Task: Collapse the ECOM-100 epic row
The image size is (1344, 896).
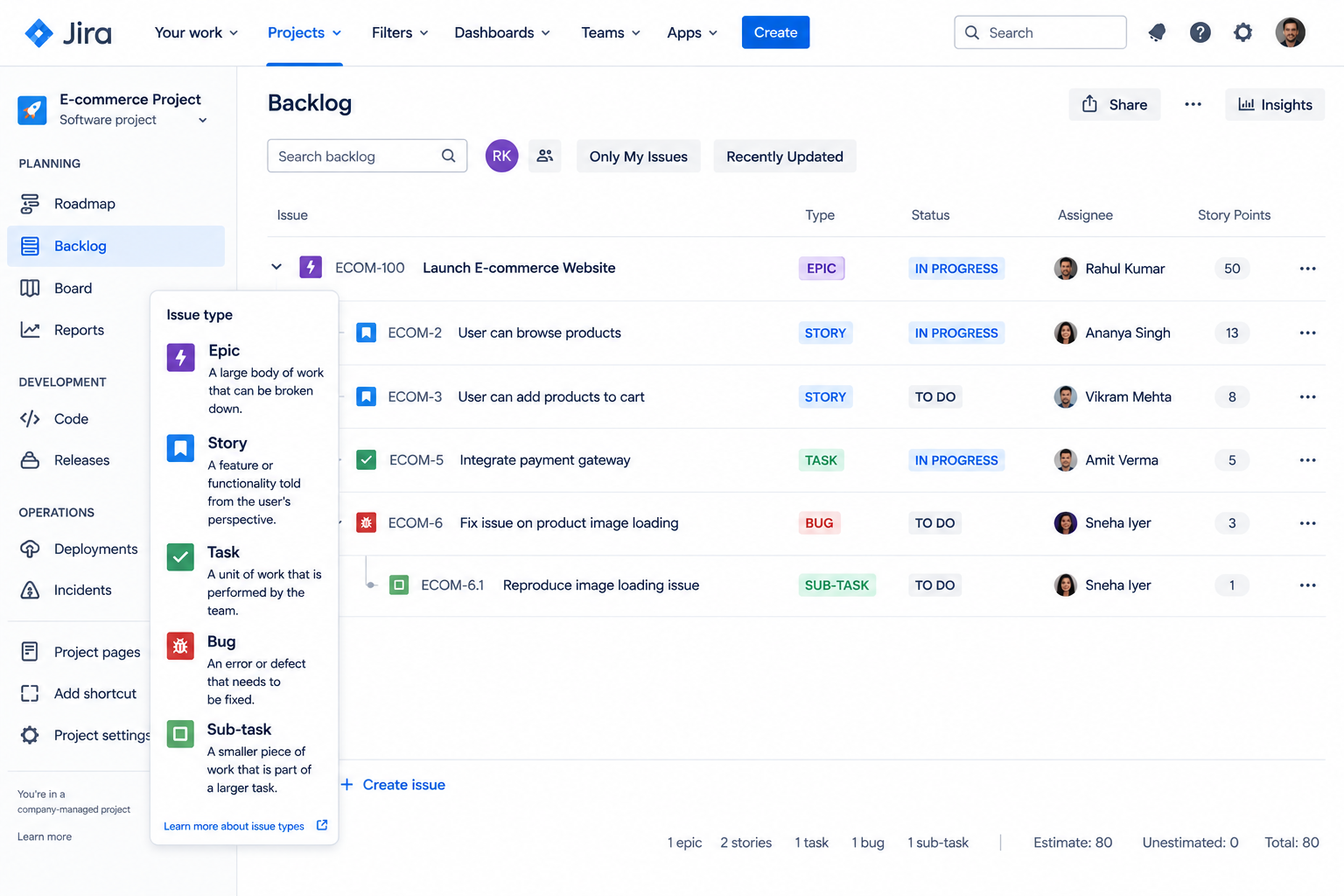Action: (276, 267)
